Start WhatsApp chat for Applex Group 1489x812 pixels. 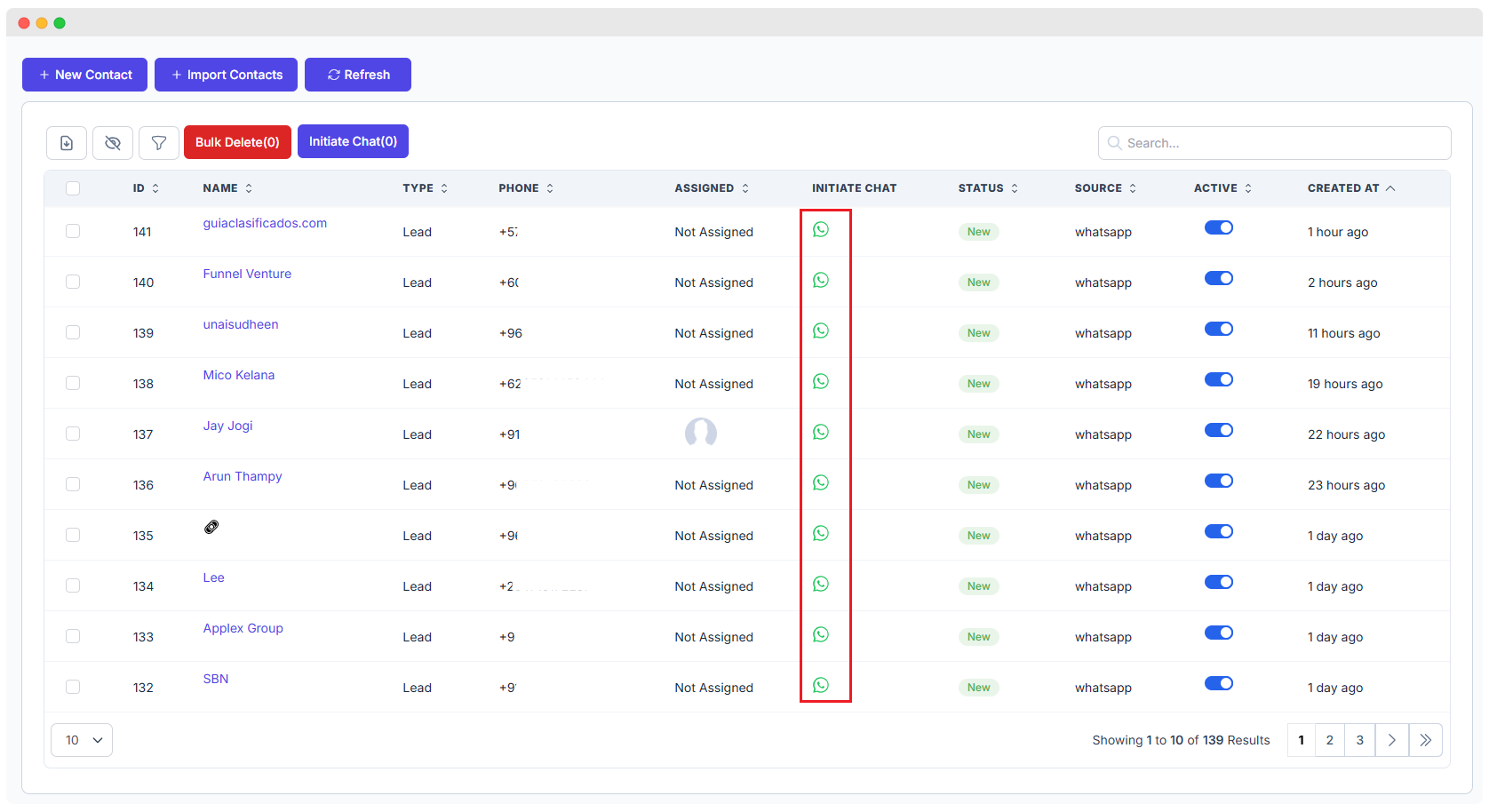click(x=821, y=634)
